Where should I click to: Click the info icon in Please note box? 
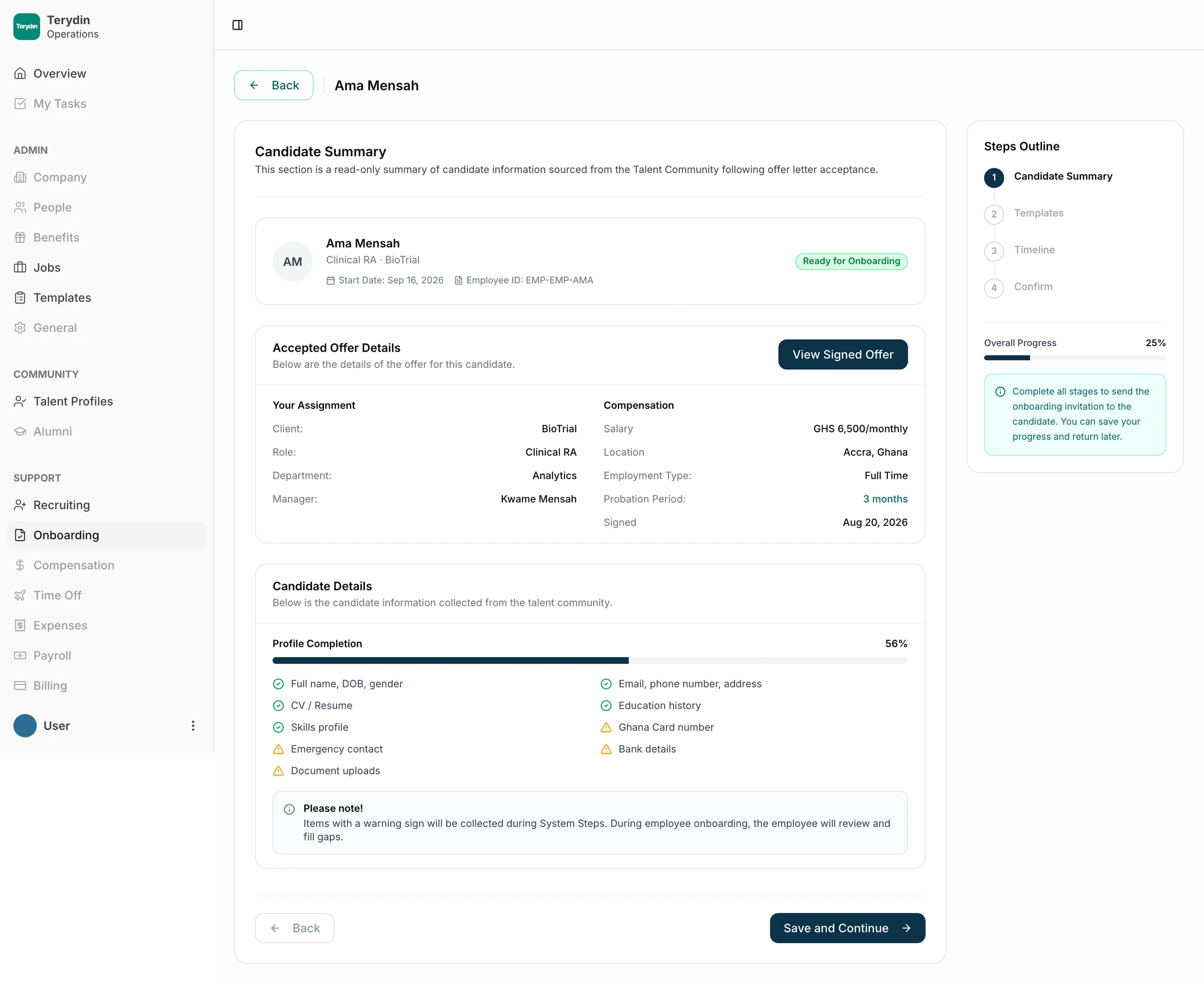click(289, 809)
